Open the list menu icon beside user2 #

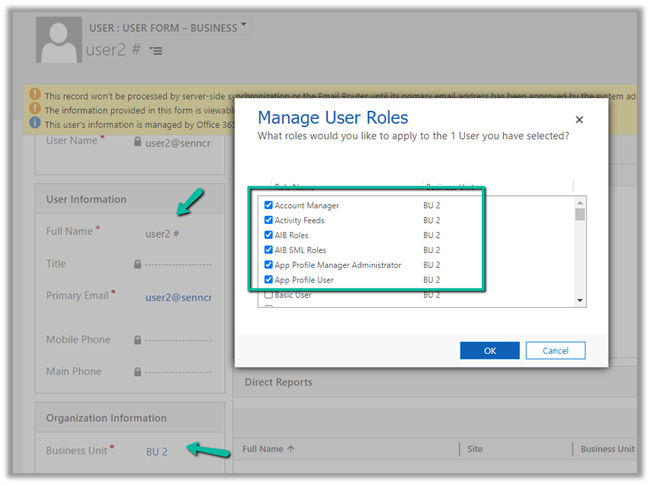(x=155, y=50)
